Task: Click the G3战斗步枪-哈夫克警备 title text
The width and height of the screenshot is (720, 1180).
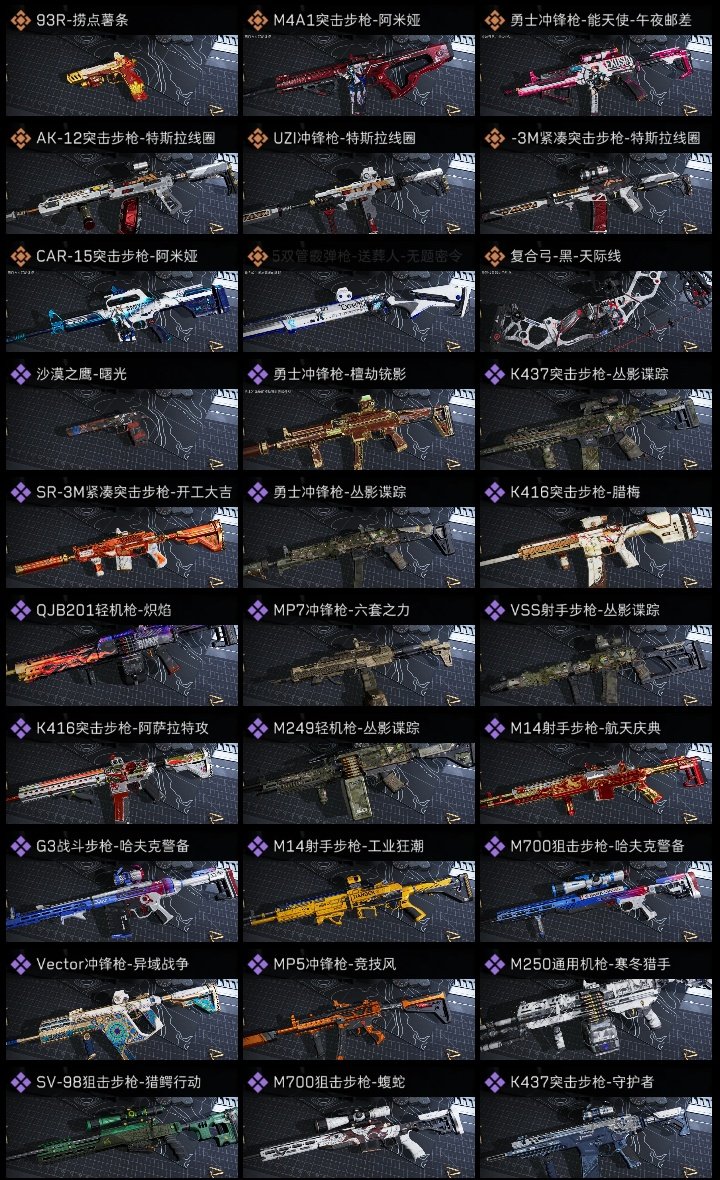Action: 113,846
